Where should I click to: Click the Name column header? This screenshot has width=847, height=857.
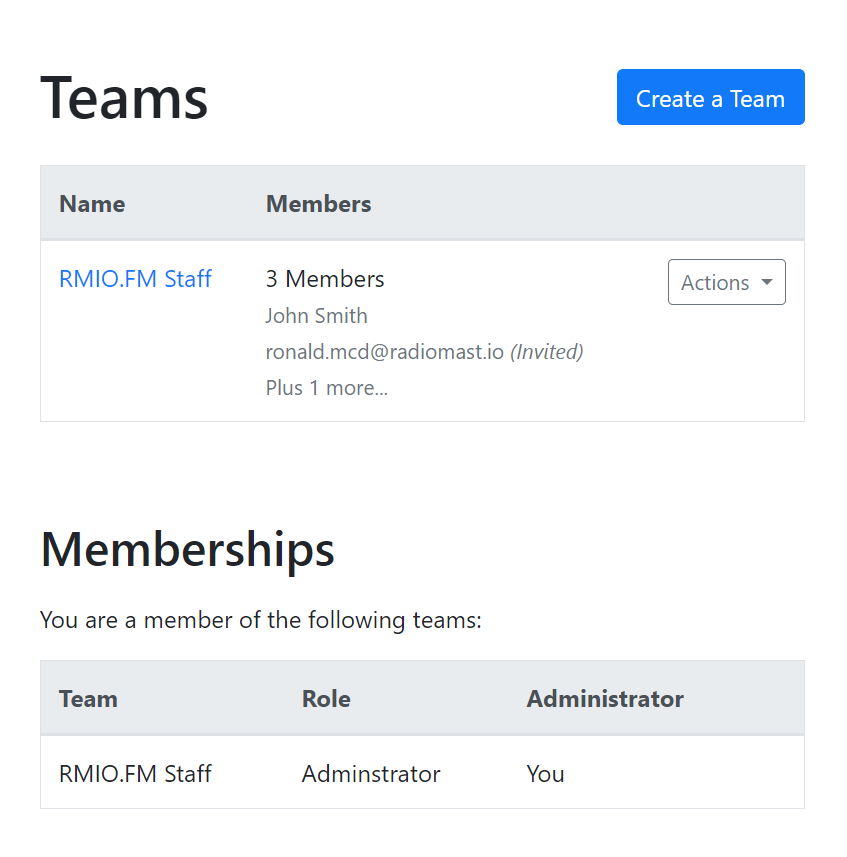pos(92,204)
